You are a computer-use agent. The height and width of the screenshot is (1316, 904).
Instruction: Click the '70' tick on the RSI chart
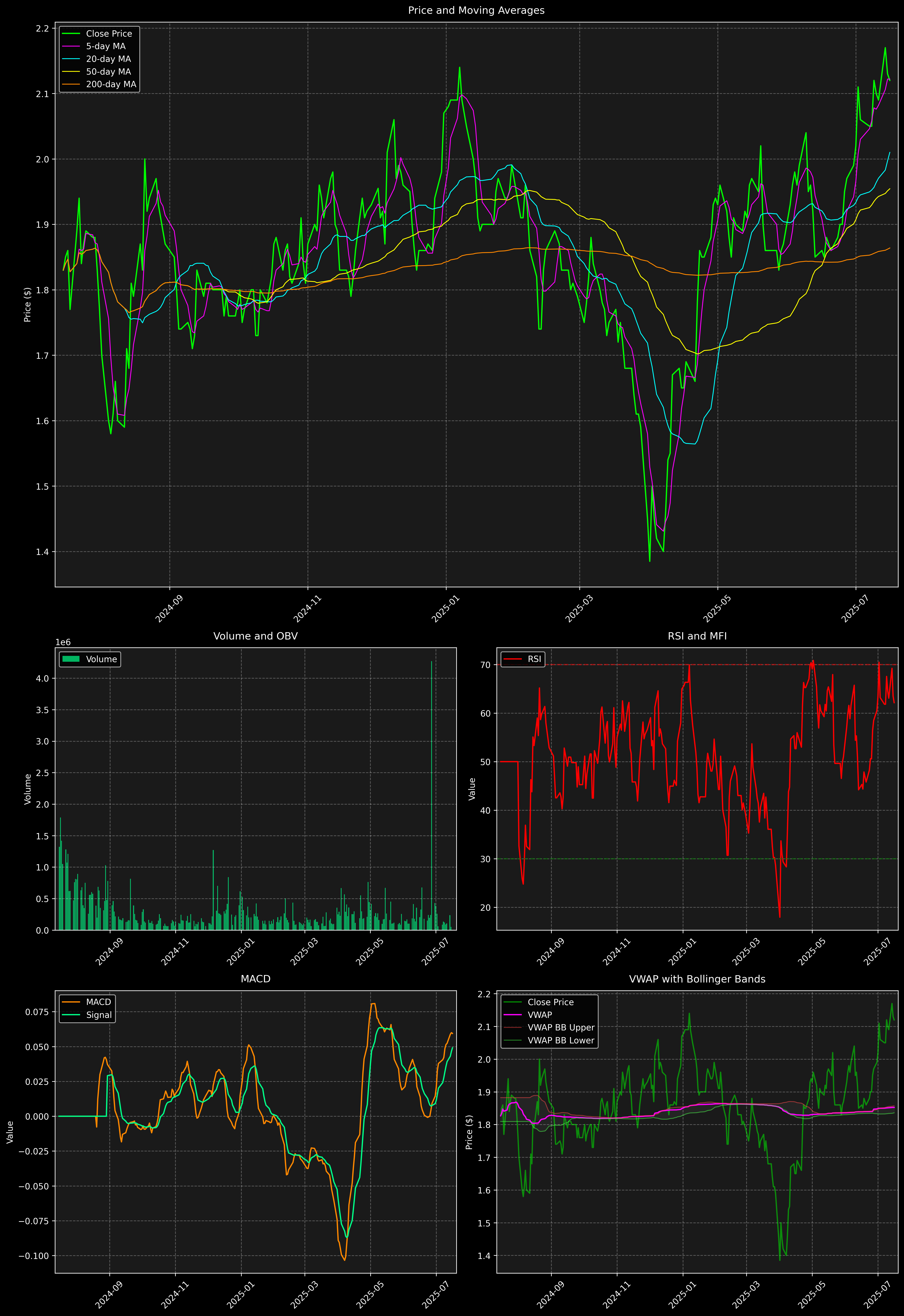[485, 665]
